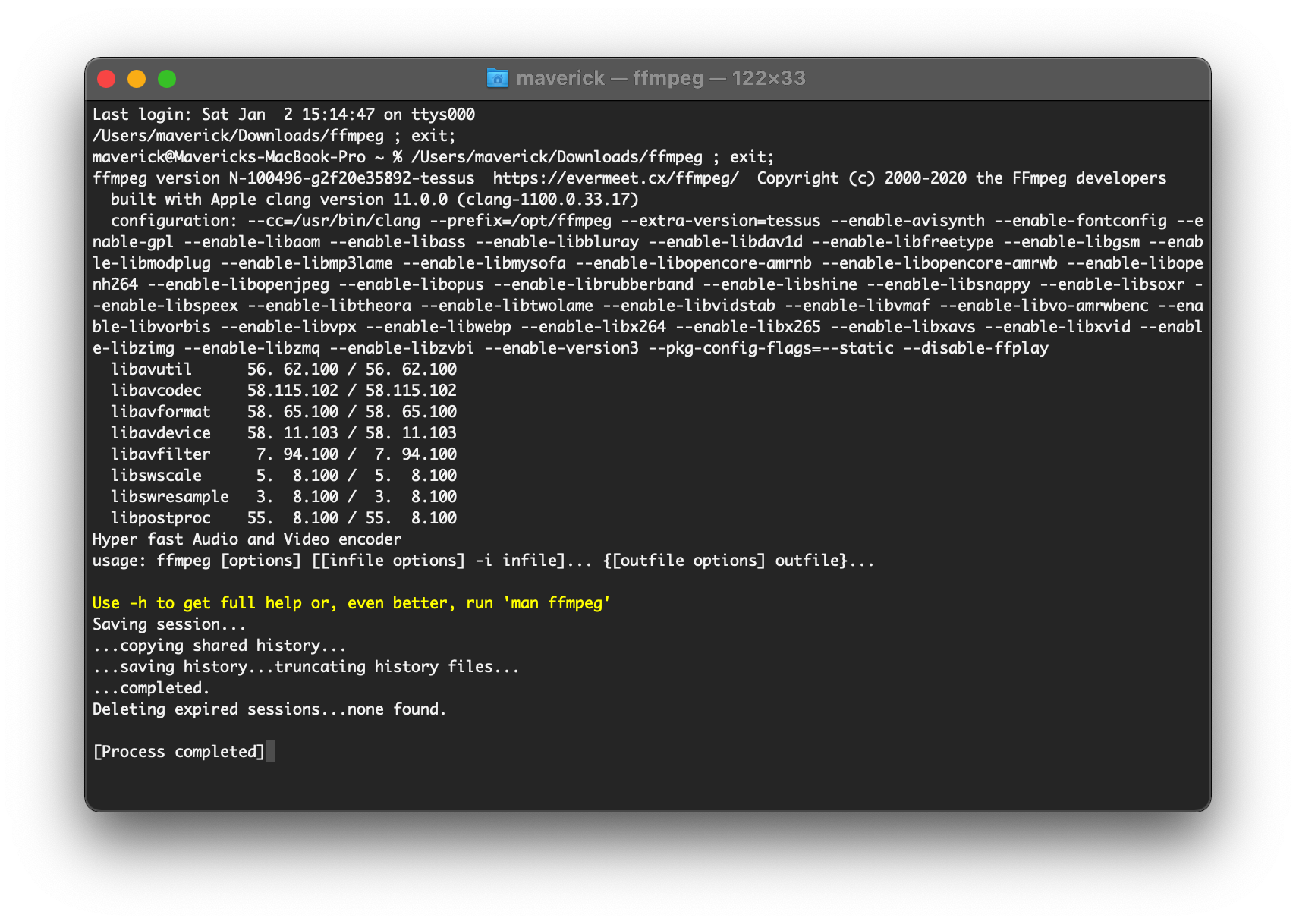Click the 'libswresample' version row
Image resolution: width=1296 pixels, height=924 pixels.
pyautogui.click(x=284, y=497)
